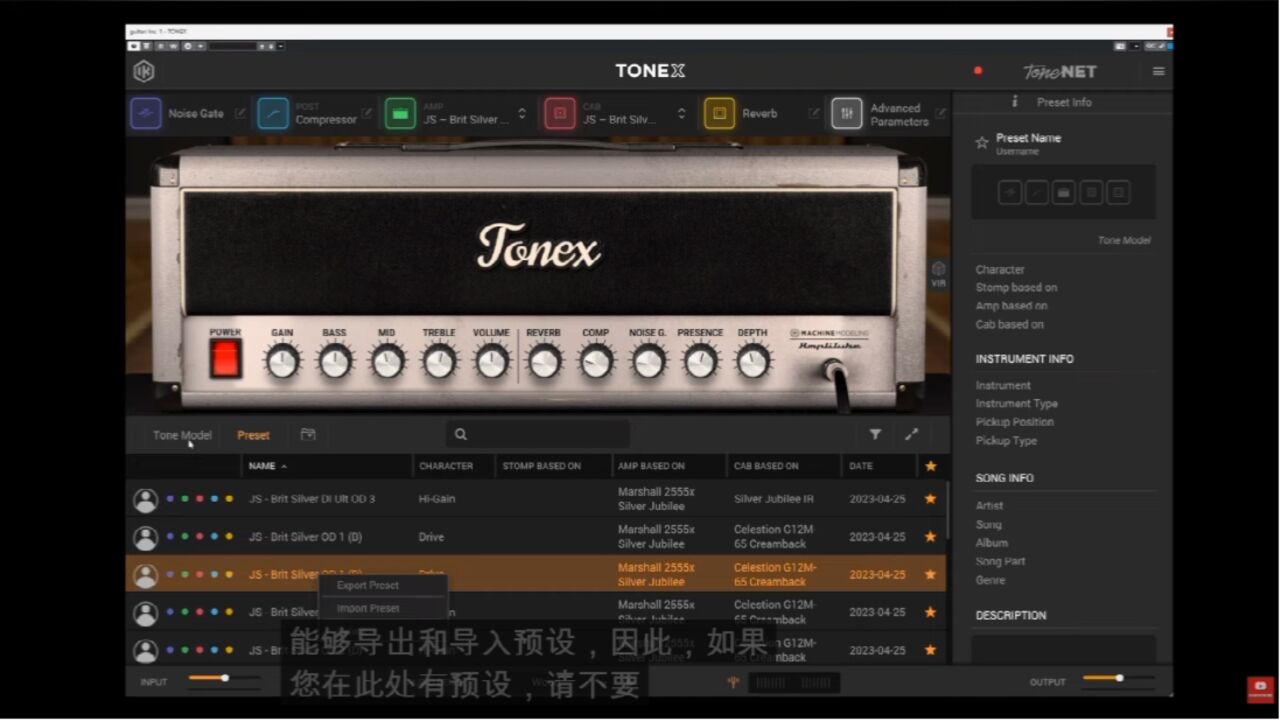Toggle the red CAB module icon

(560, 113)
